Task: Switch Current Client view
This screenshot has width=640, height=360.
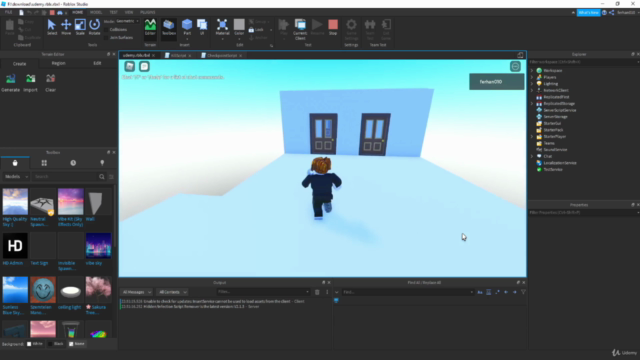Action: pos(300,29)
